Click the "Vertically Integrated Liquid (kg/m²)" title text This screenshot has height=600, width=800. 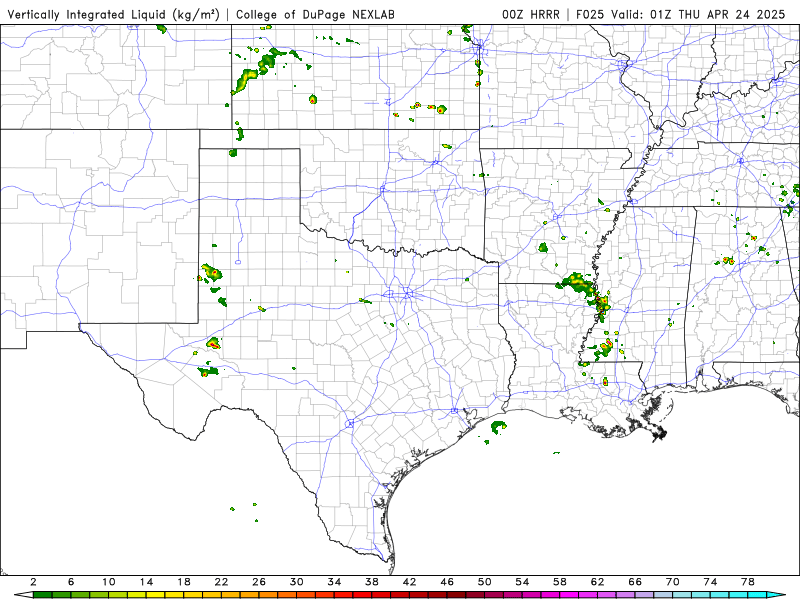(113, 14)
